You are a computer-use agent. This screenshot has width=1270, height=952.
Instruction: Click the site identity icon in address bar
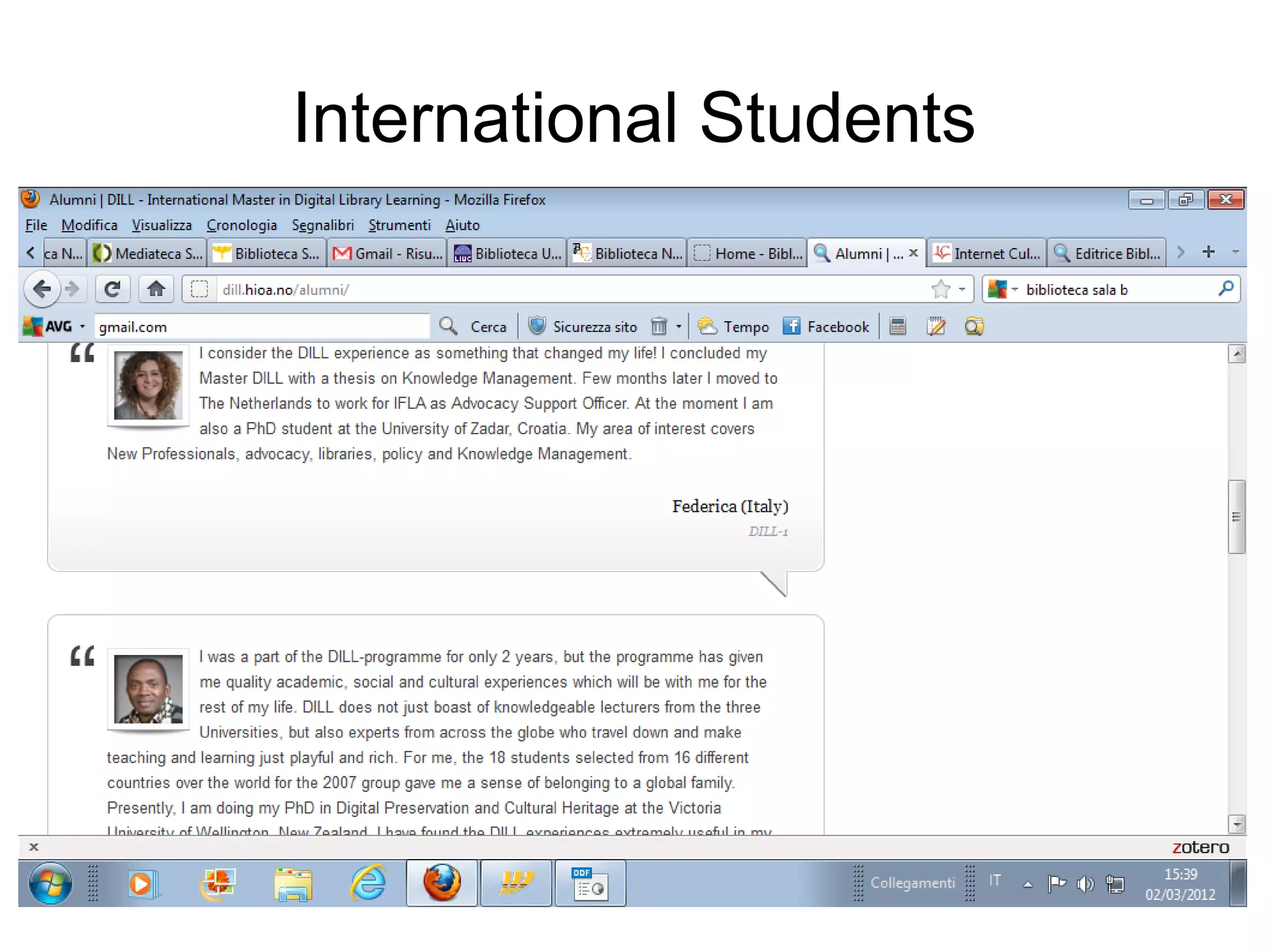[199, 290]
